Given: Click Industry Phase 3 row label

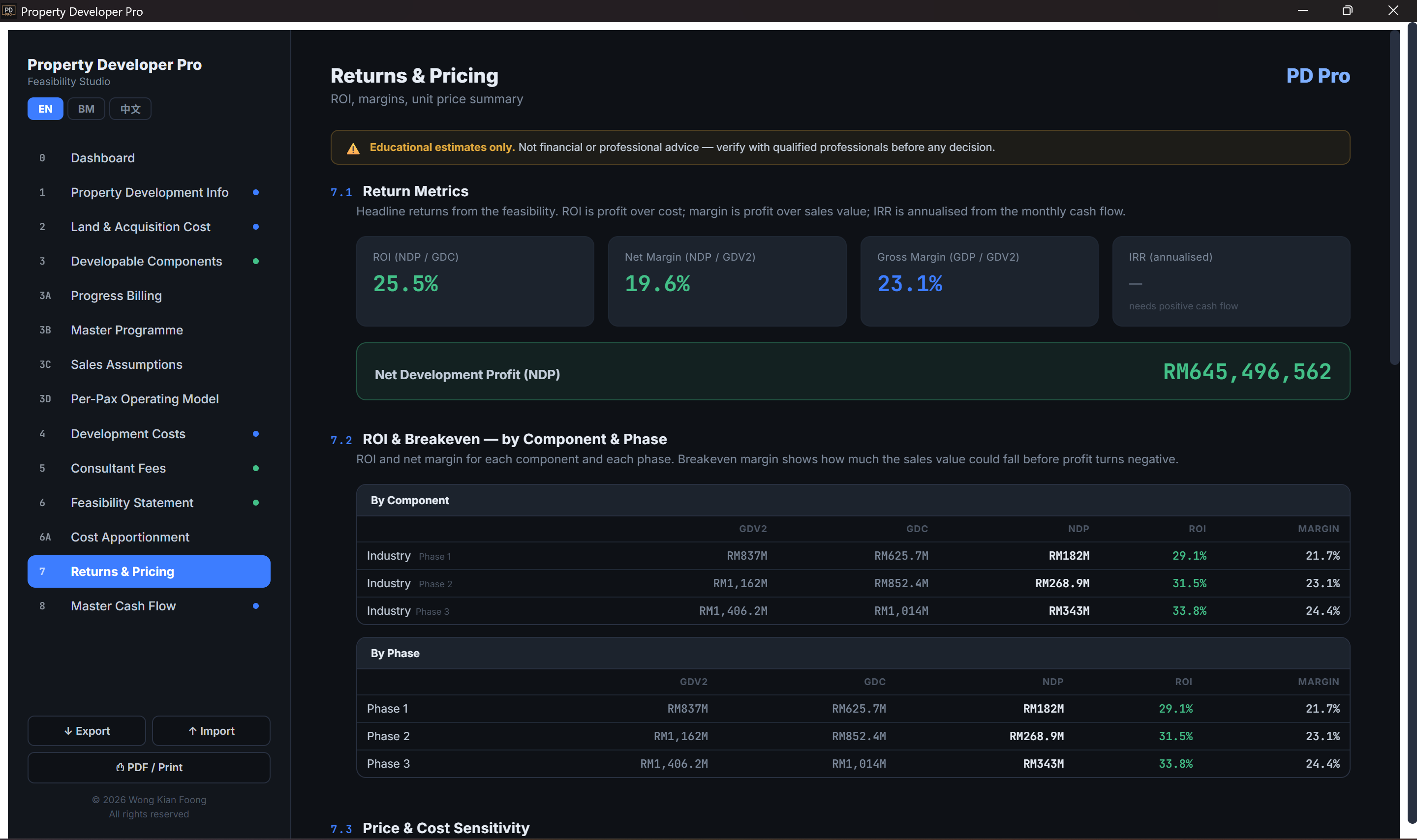Looking at the screenshot, I should 407,611.
